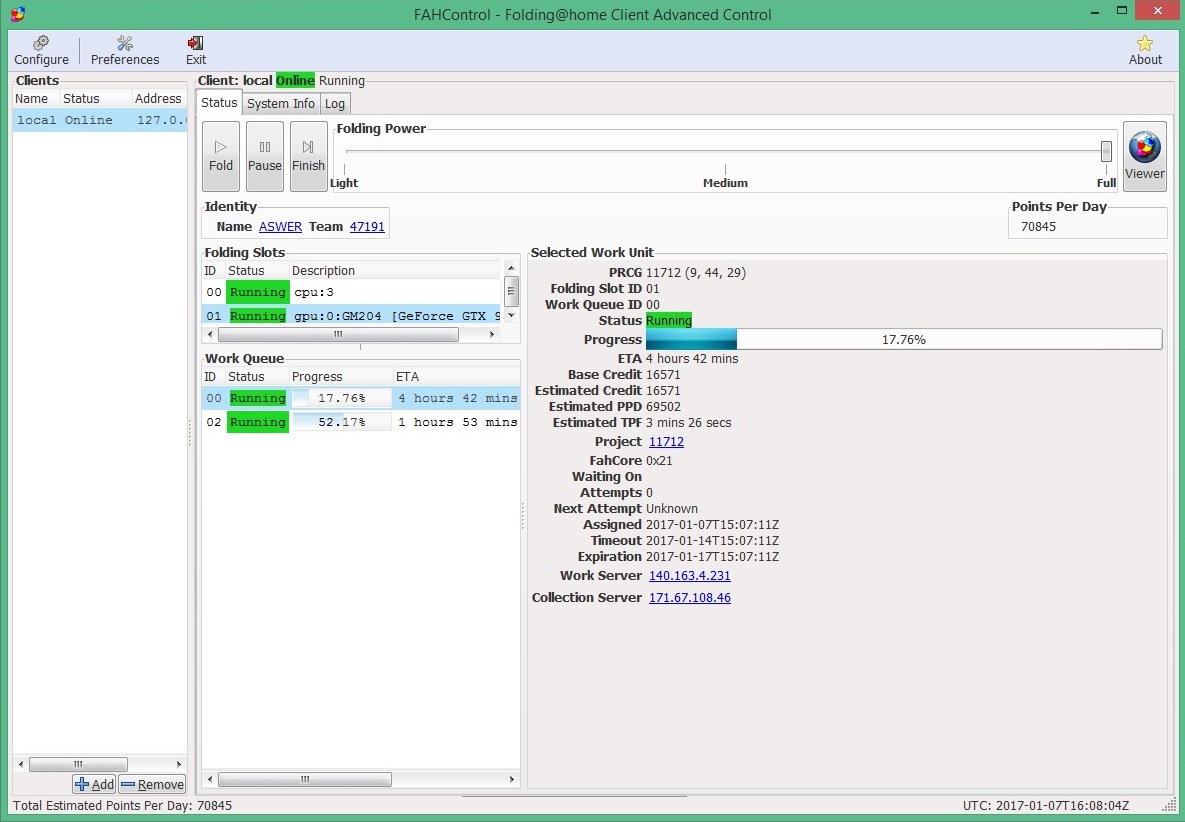Switch to the Status tab

[219, 103]
